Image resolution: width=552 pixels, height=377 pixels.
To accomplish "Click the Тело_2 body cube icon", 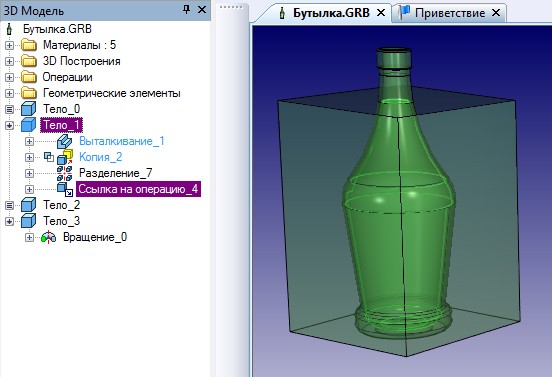I will [29, 205].
